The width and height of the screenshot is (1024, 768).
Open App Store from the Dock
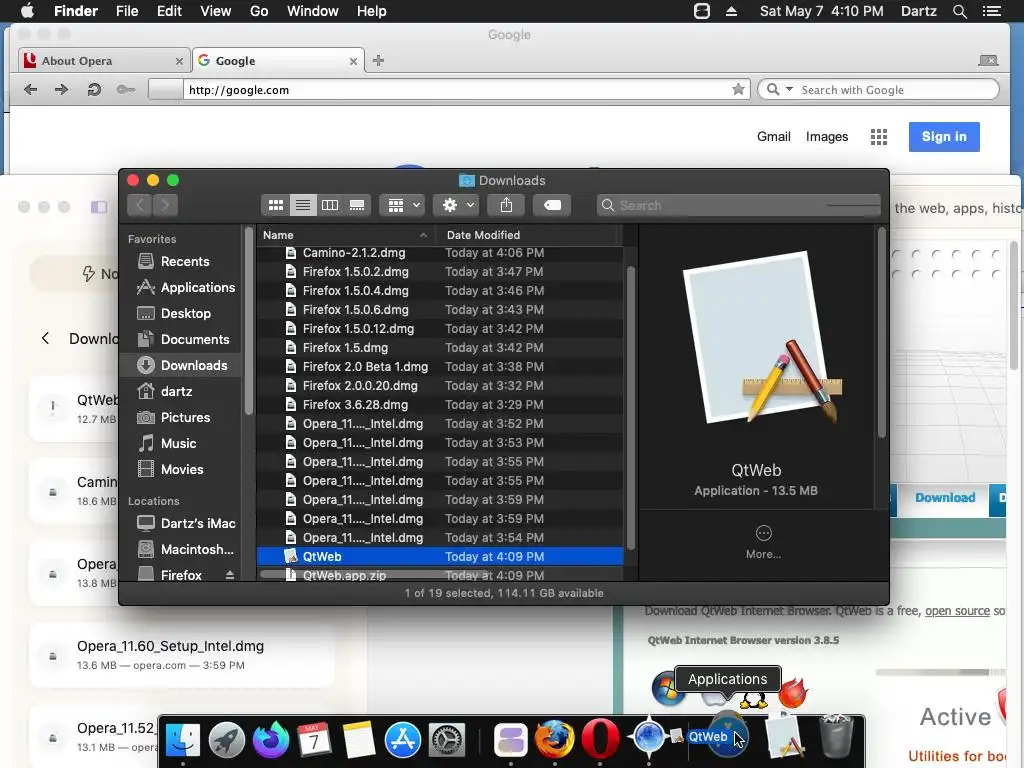pyautogui.click(x=402, y=740)
